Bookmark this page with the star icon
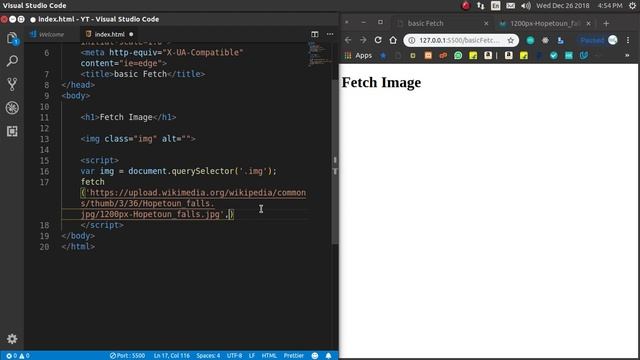640x360 pixels. 511,40
